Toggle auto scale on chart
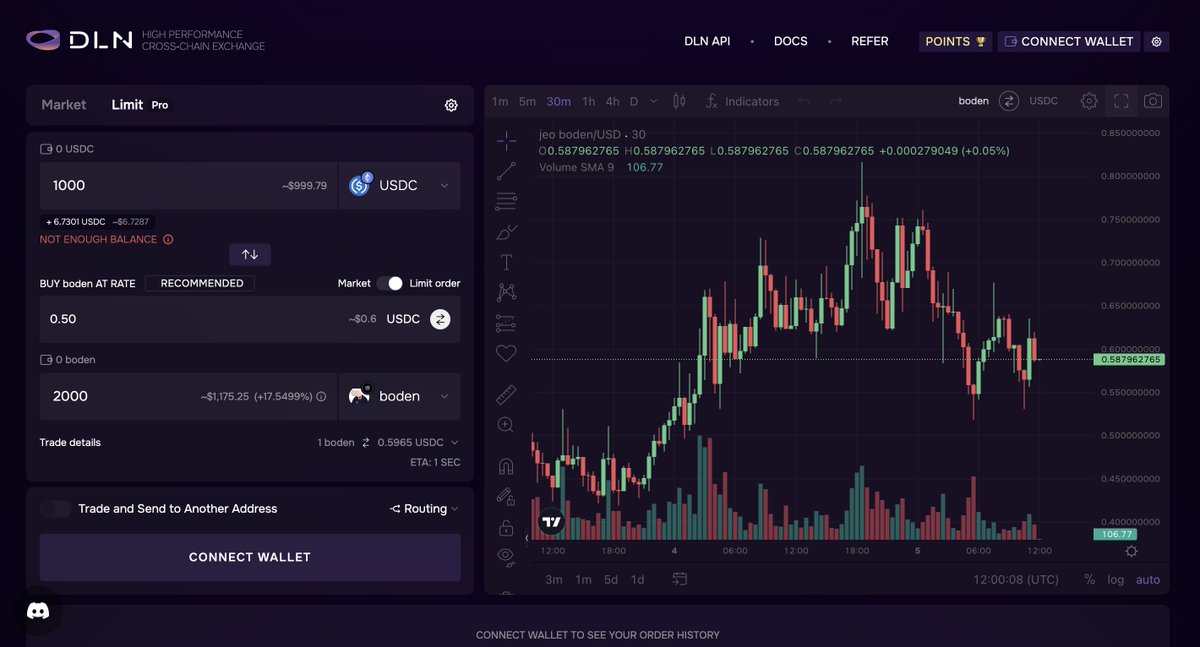The height and width of the screenshot is (647, 1200). [x=1148, y=580]
